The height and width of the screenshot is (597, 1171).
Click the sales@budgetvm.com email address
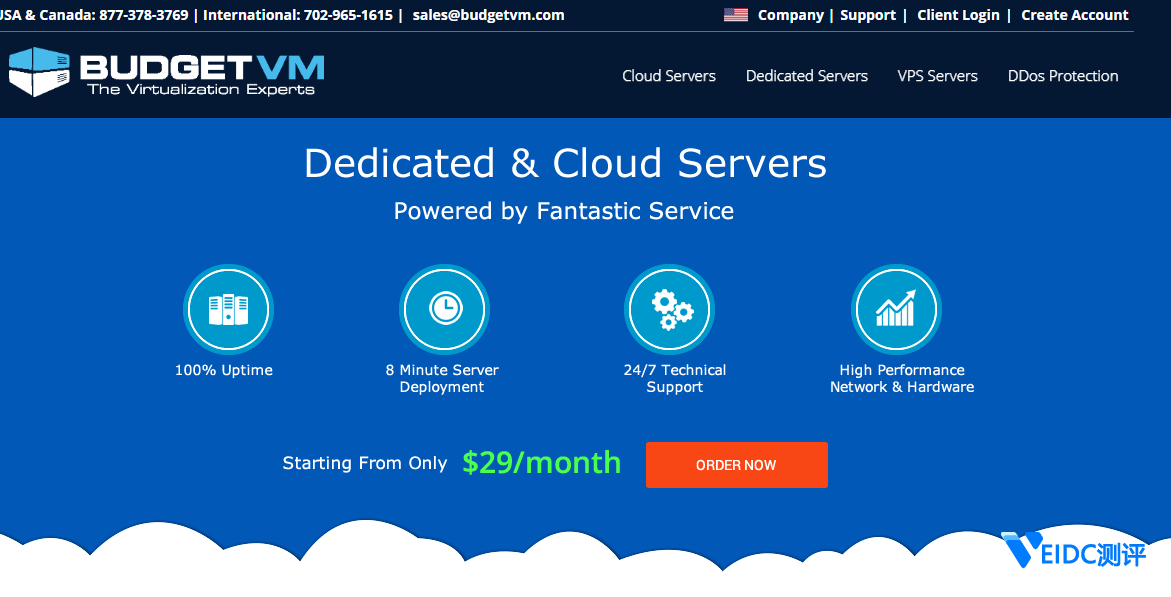click(x=488, y=15)
